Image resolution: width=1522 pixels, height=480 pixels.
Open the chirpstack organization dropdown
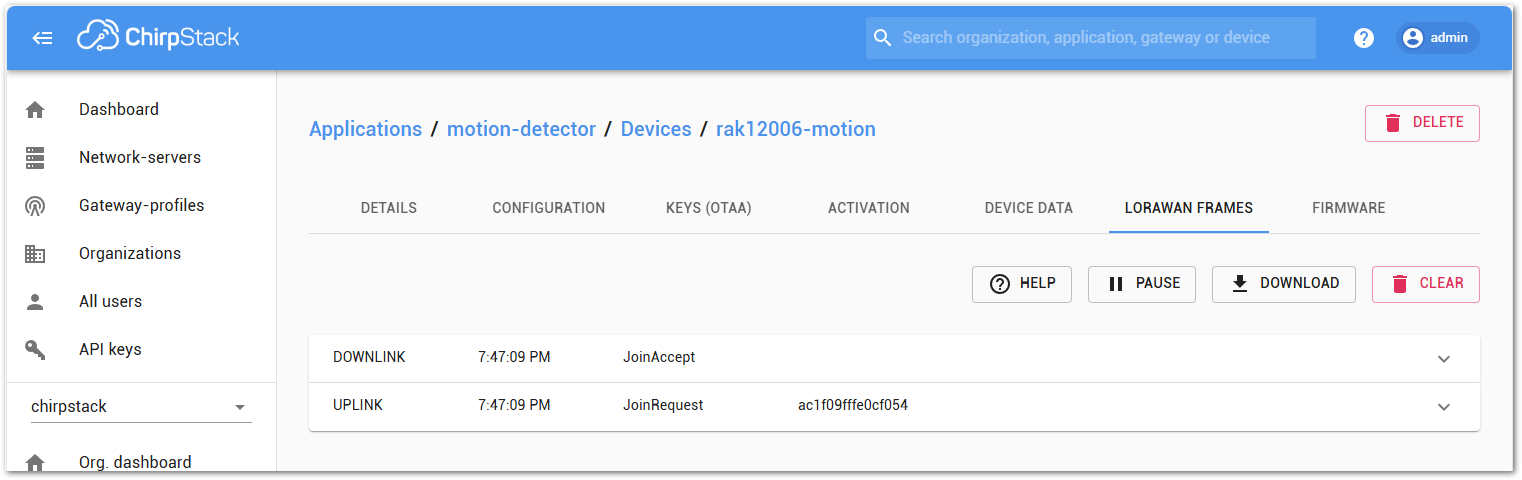coord(141,407)
